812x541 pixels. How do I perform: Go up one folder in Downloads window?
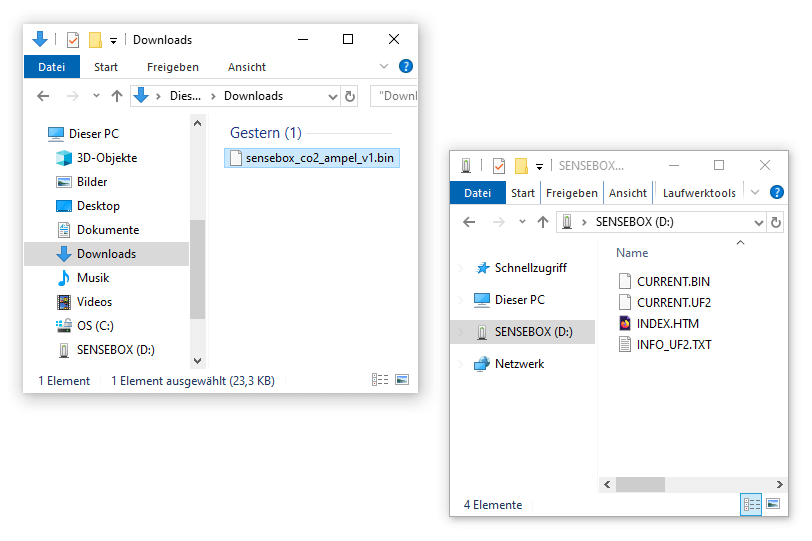coord(117,96)
